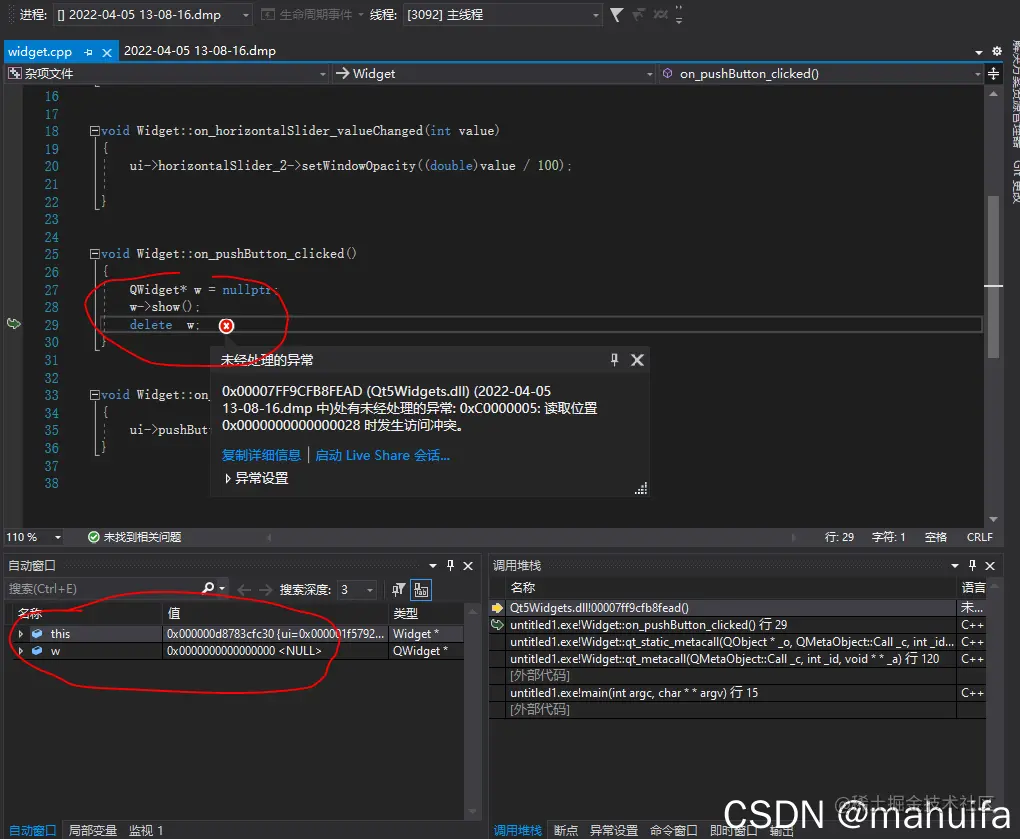
Task: Open Call Stack window options dropdown arrow
Action: coord(954,566)
